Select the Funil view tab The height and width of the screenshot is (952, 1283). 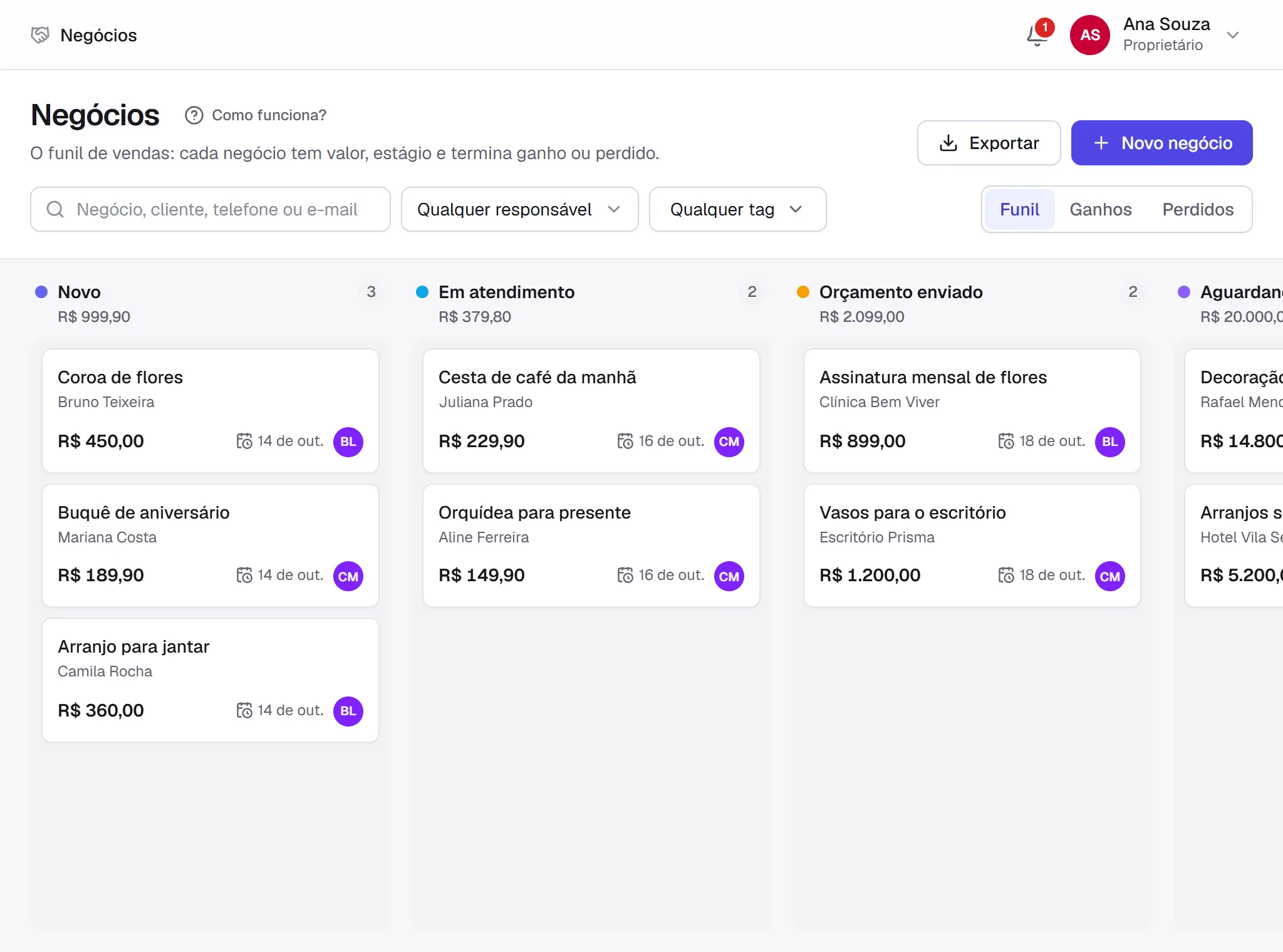[x=1019, y=209]
